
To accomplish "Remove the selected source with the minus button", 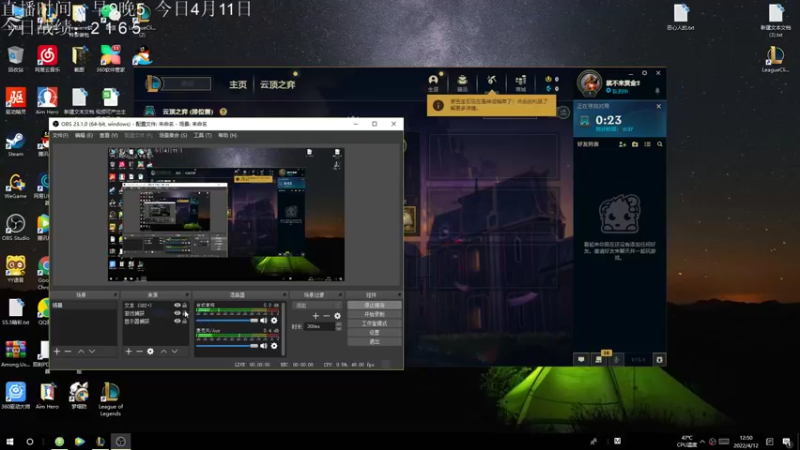I will point(139,352).
